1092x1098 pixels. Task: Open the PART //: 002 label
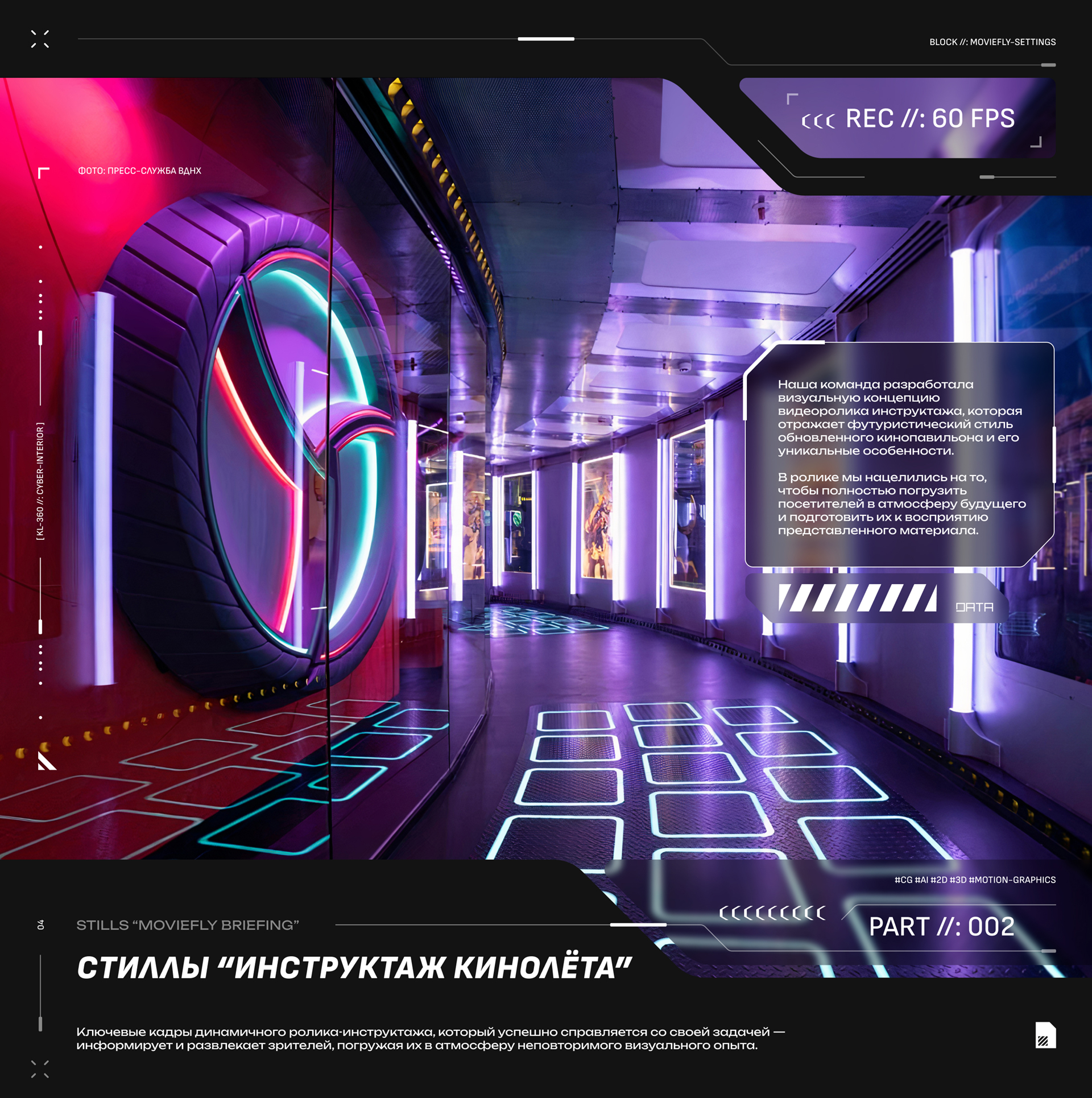pos(941,927)
